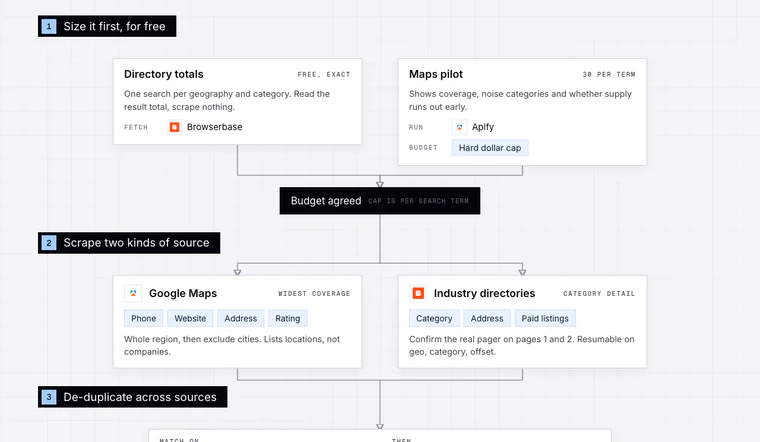Click the 'Scrape two kinds of source' header

coord(129,243)
